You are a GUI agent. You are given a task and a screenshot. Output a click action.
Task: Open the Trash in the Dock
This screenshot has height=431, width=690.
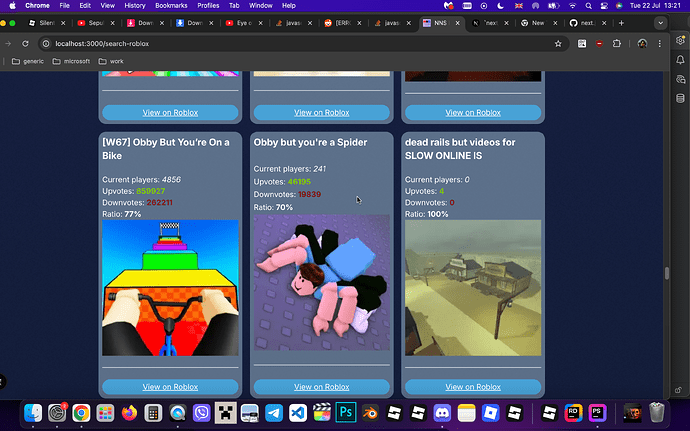pyautogui.click(x=657, y=413)
